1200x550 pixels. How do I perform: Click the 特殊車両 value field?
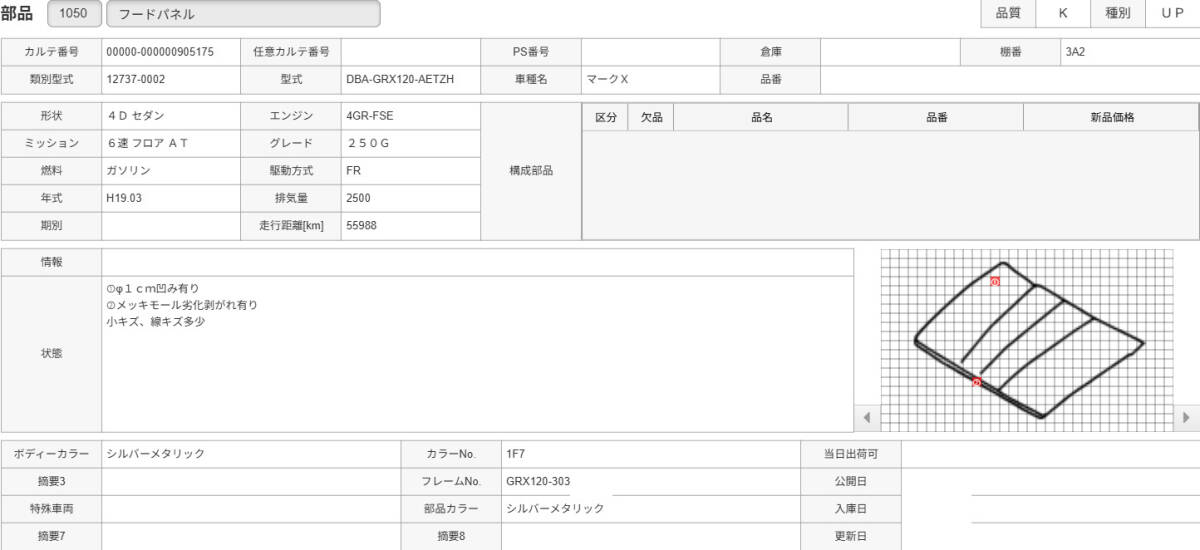pos(251,509)
